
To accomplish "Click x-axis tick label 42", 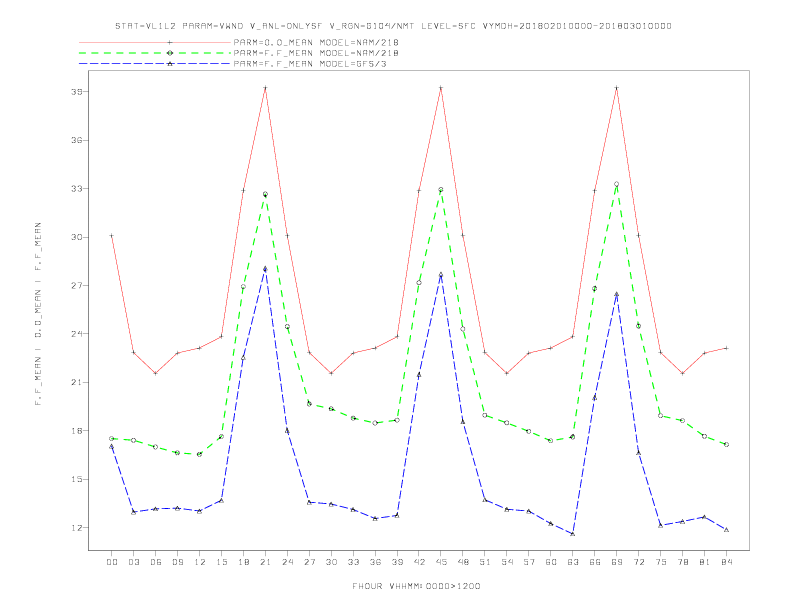I will click(419, 562).
